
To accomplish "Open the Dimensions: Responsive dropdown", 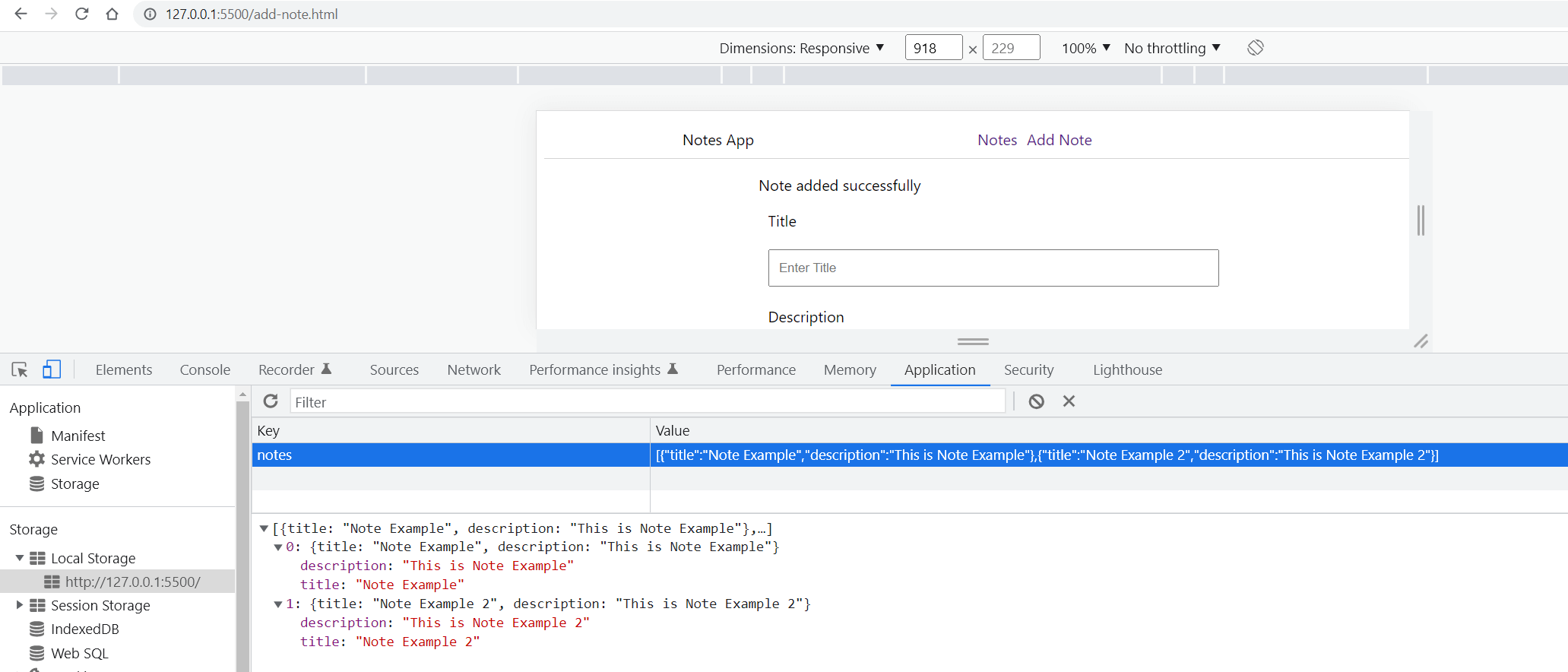I will [802, 48].
